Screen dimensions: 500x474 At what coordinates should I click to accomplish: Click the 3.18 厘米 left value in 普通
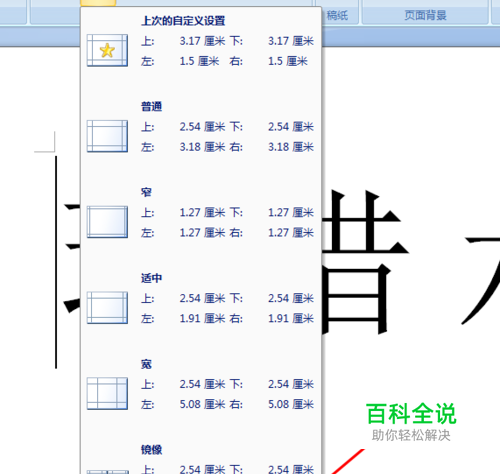point(202,147)
